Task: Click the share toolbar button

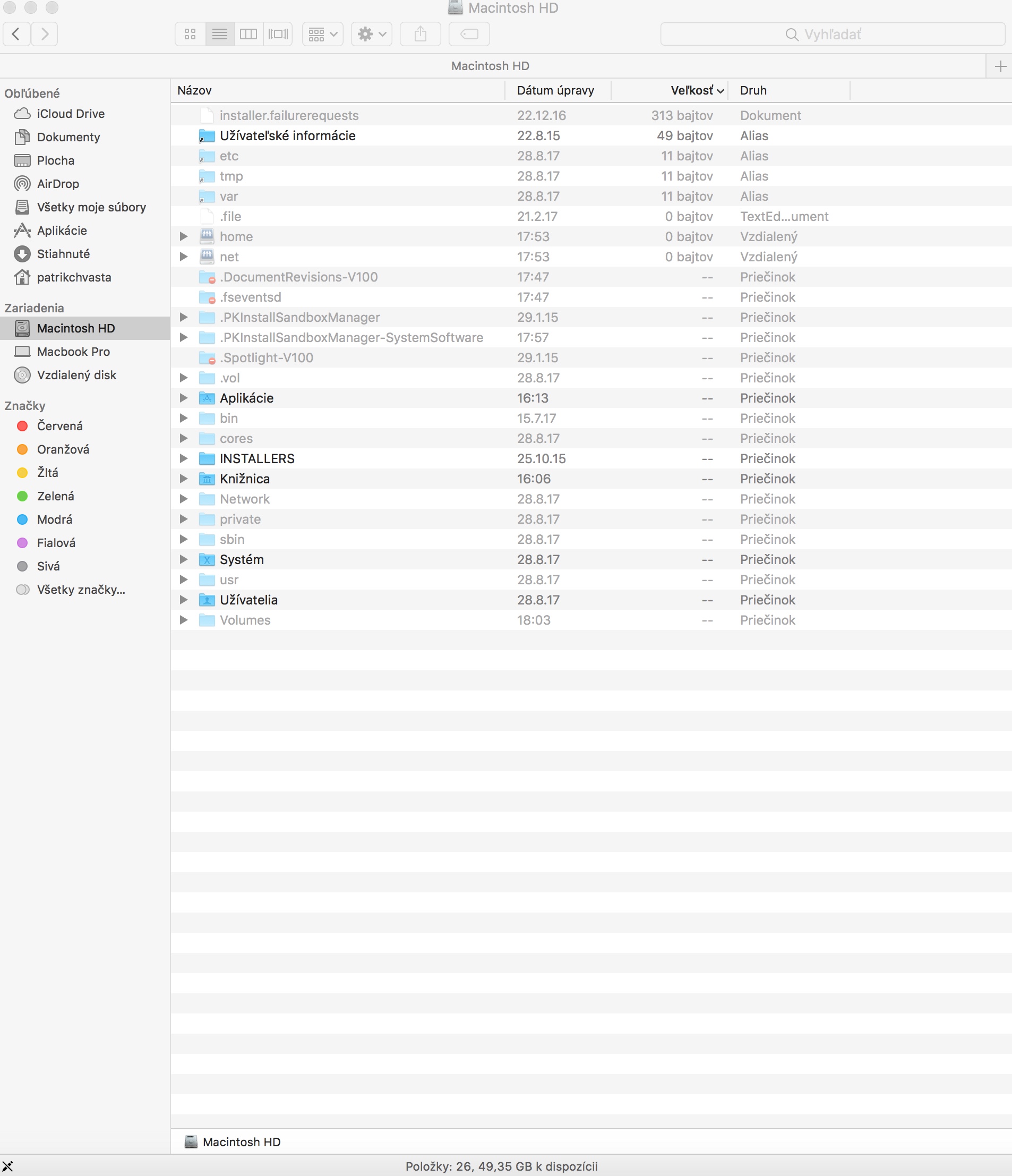Action: coord(421,34)
